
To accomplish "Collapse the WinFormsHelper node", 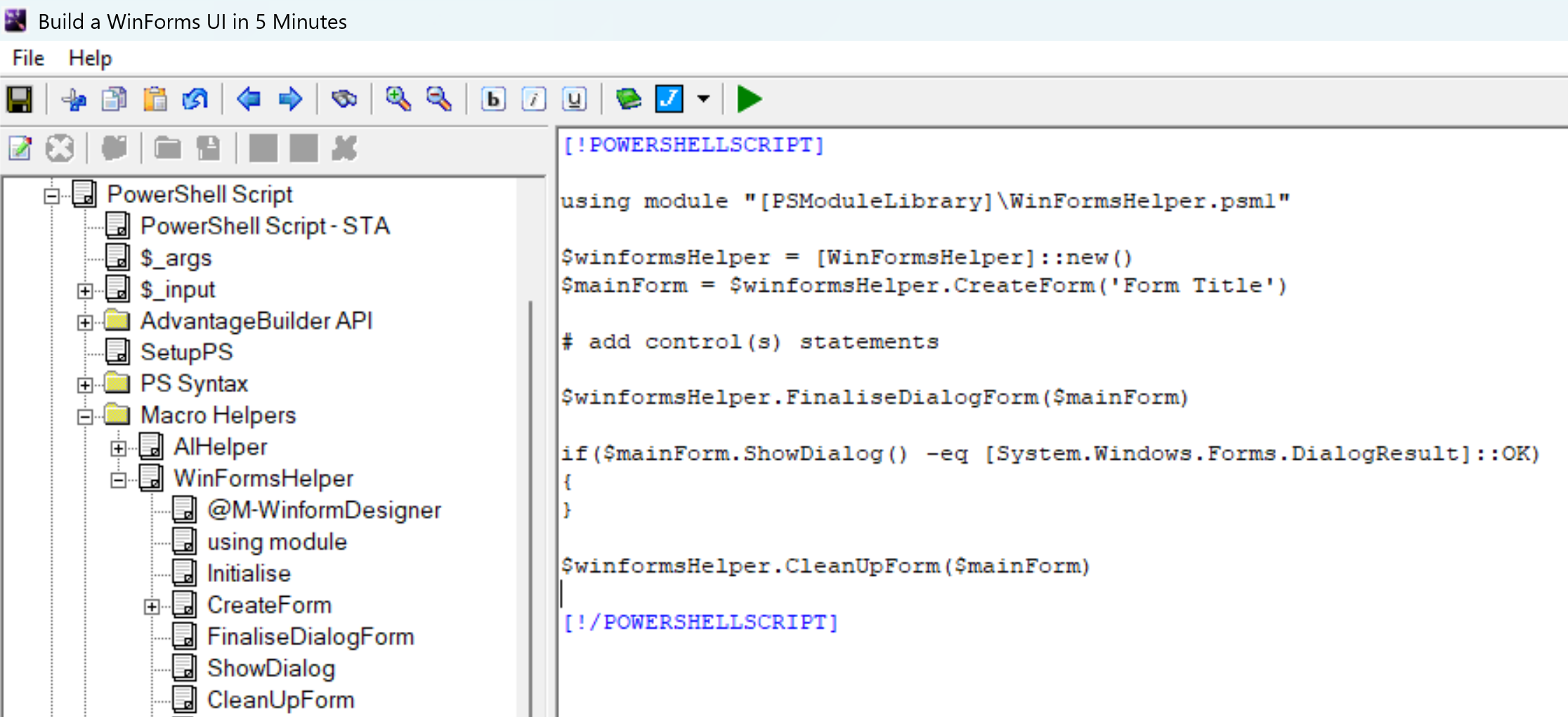I will coord(119,480).
